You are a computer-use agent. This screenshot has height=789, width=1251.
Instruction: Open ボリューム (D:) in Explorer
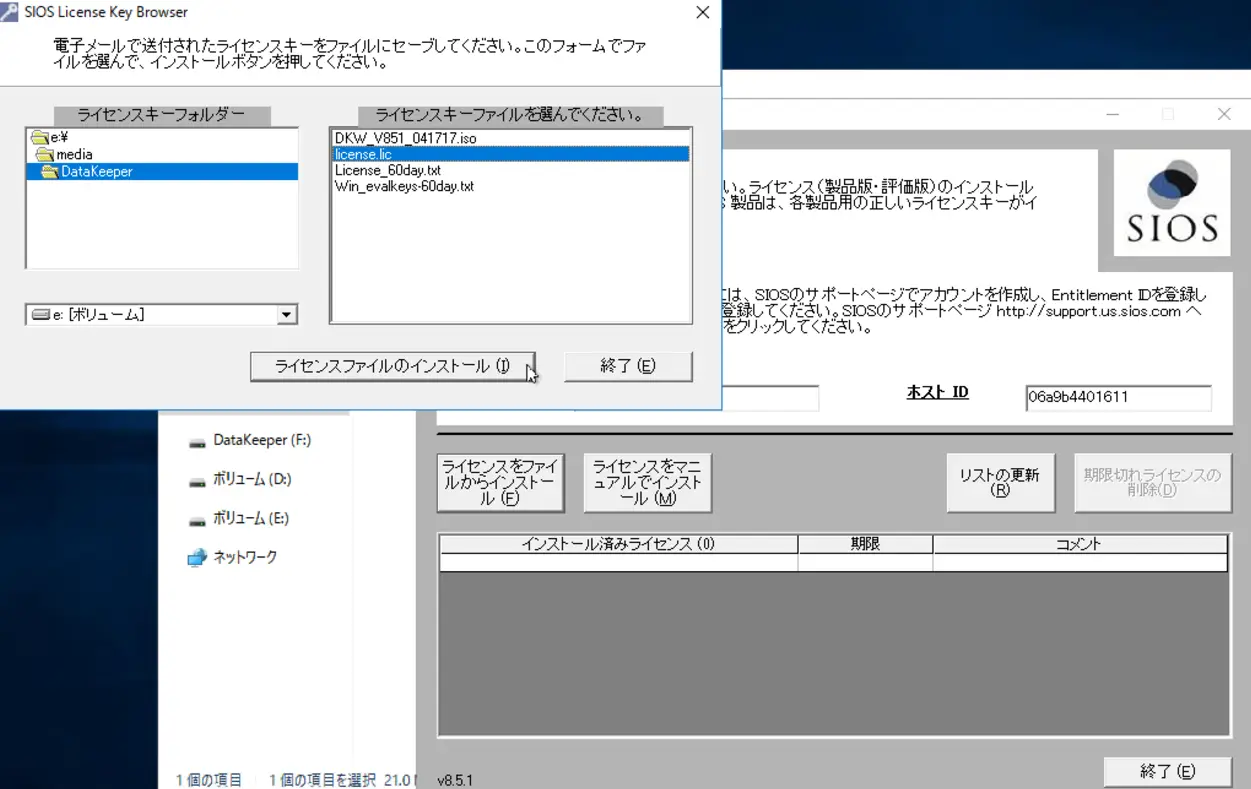(x=252, y=479)
